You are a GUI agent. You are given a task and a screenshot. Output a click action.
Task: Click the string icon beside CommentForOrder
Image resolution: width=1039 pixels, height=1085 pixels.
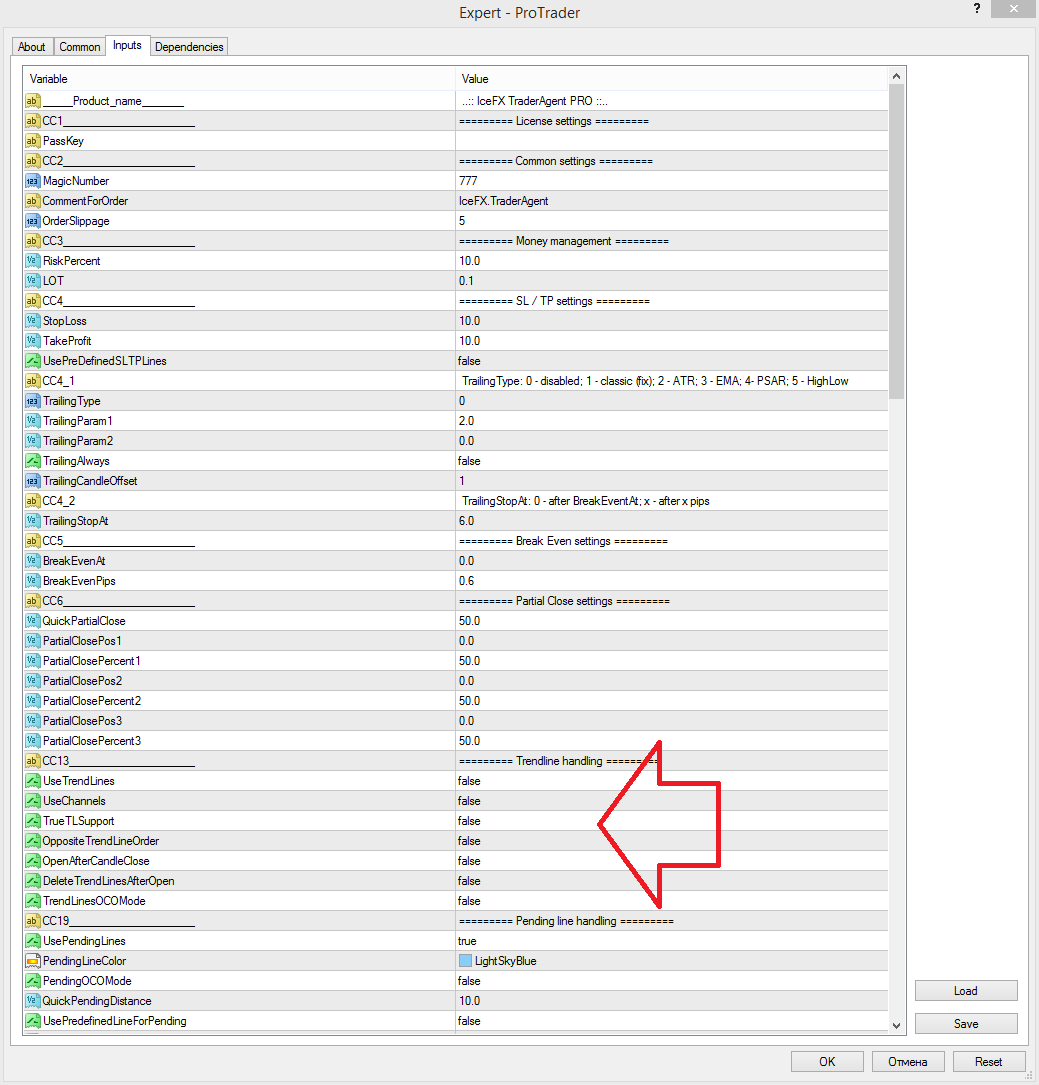click(33, 201)
